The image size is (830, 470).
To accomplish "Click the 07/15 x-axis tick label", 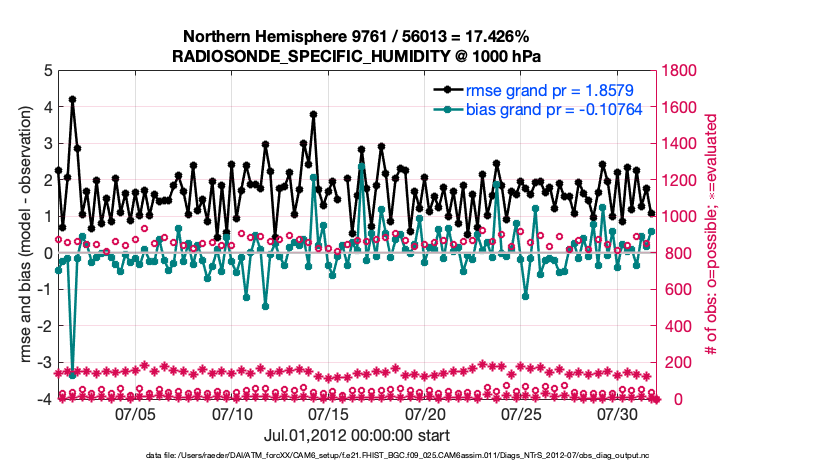I will 328,413.
